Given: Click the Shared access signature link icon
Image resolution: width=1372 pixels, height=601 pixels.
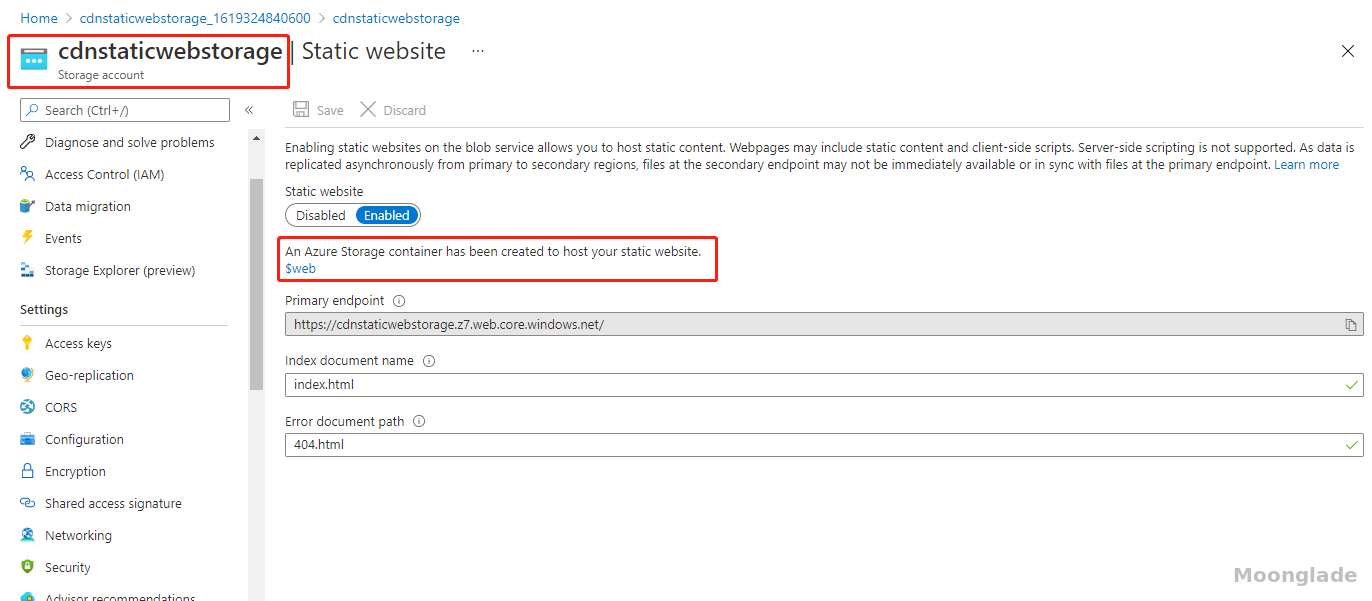Looking at the screenshot, I should tap(28, 503).
